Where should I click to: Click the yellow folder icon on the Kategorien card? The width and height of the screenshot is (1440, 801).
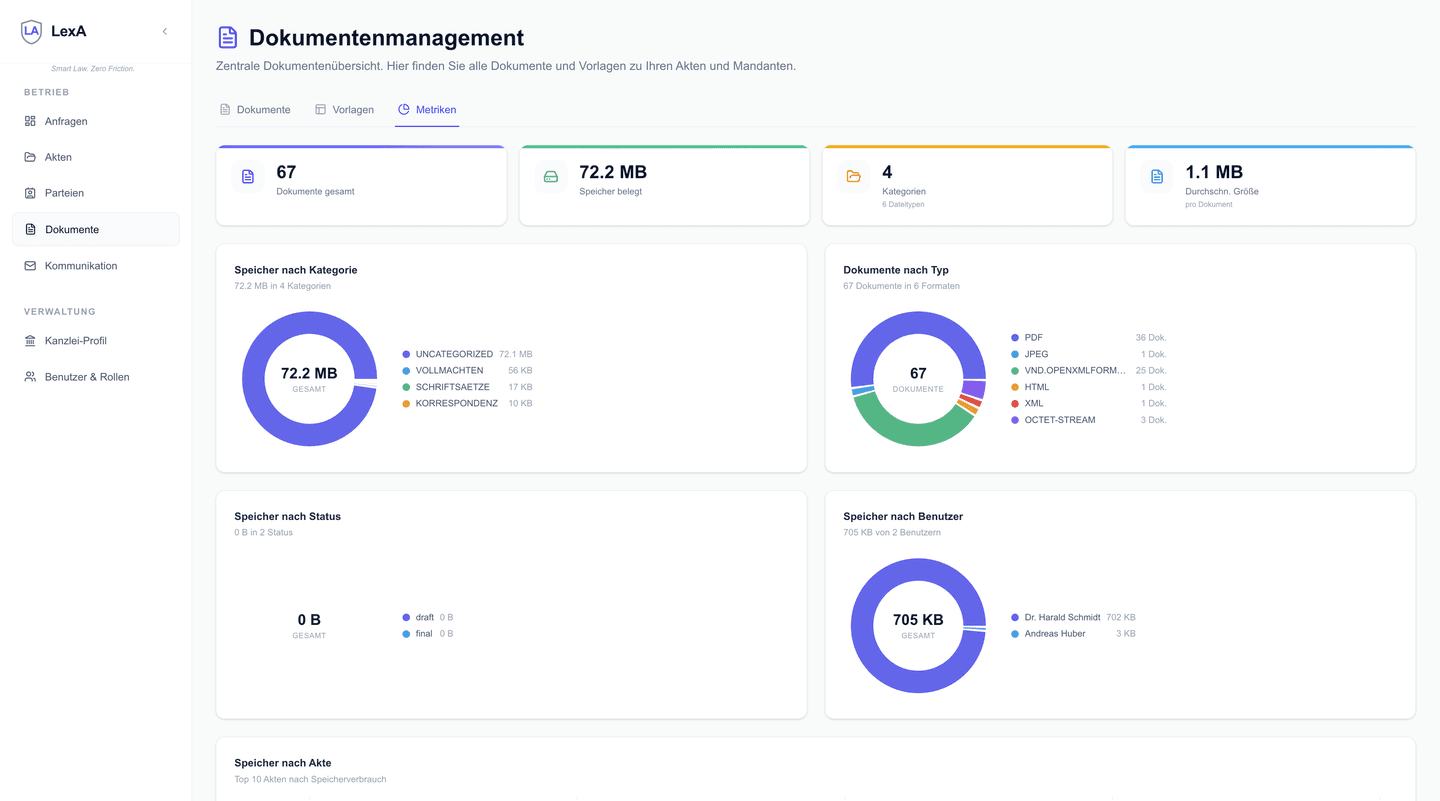point(854,176)
